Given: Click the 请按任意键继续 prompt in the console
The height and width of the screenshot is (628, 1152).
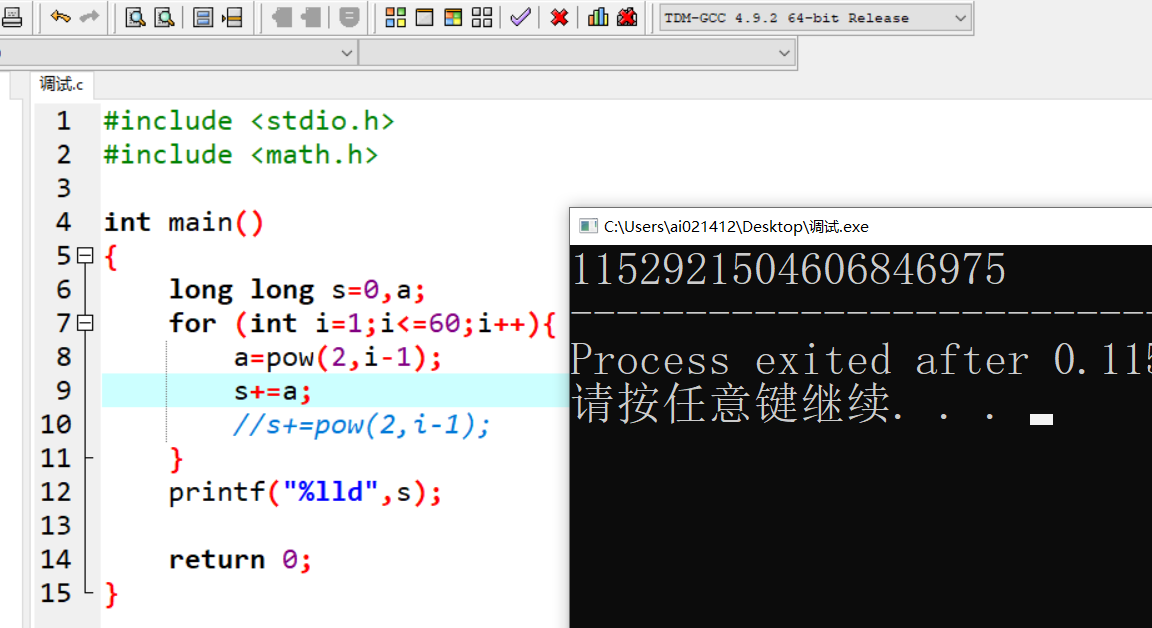Looking at the screenshot, I should pos(785,405).
